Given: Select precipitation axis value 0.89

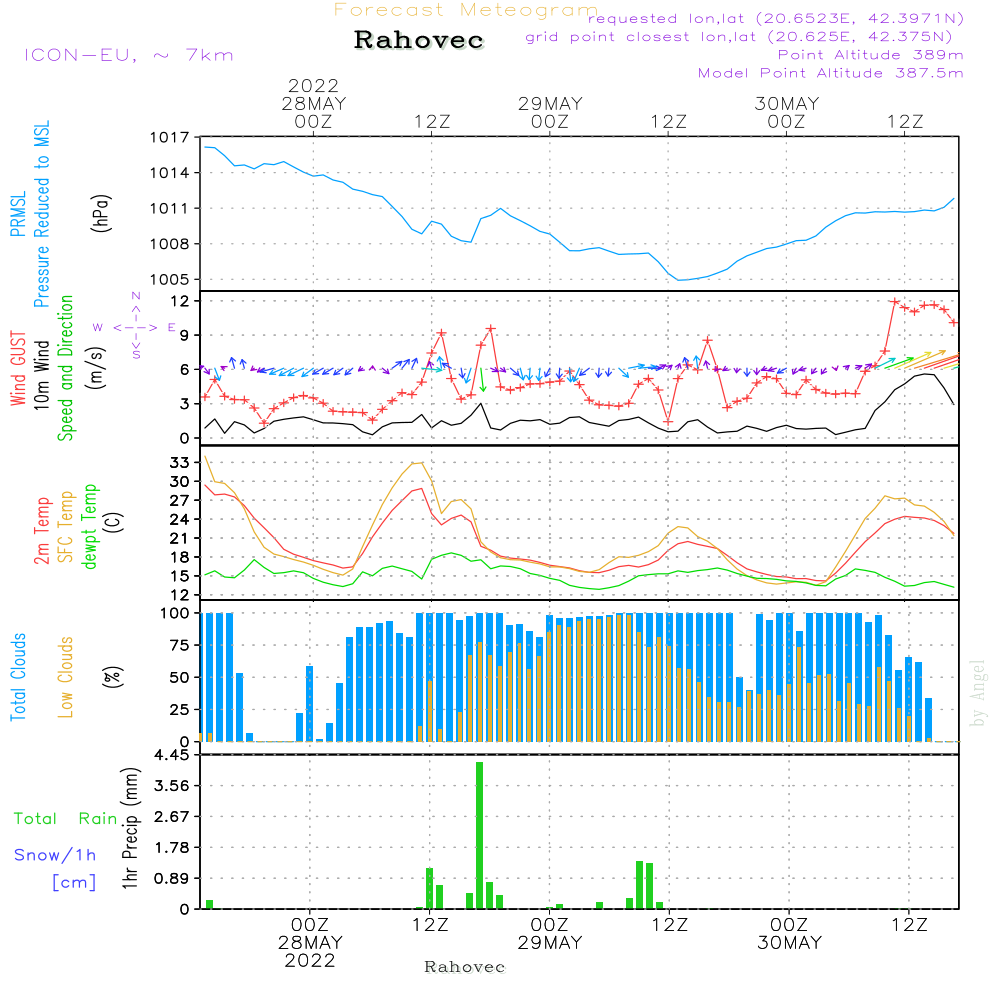Looking at the screenshot, I should pos(172,879).
